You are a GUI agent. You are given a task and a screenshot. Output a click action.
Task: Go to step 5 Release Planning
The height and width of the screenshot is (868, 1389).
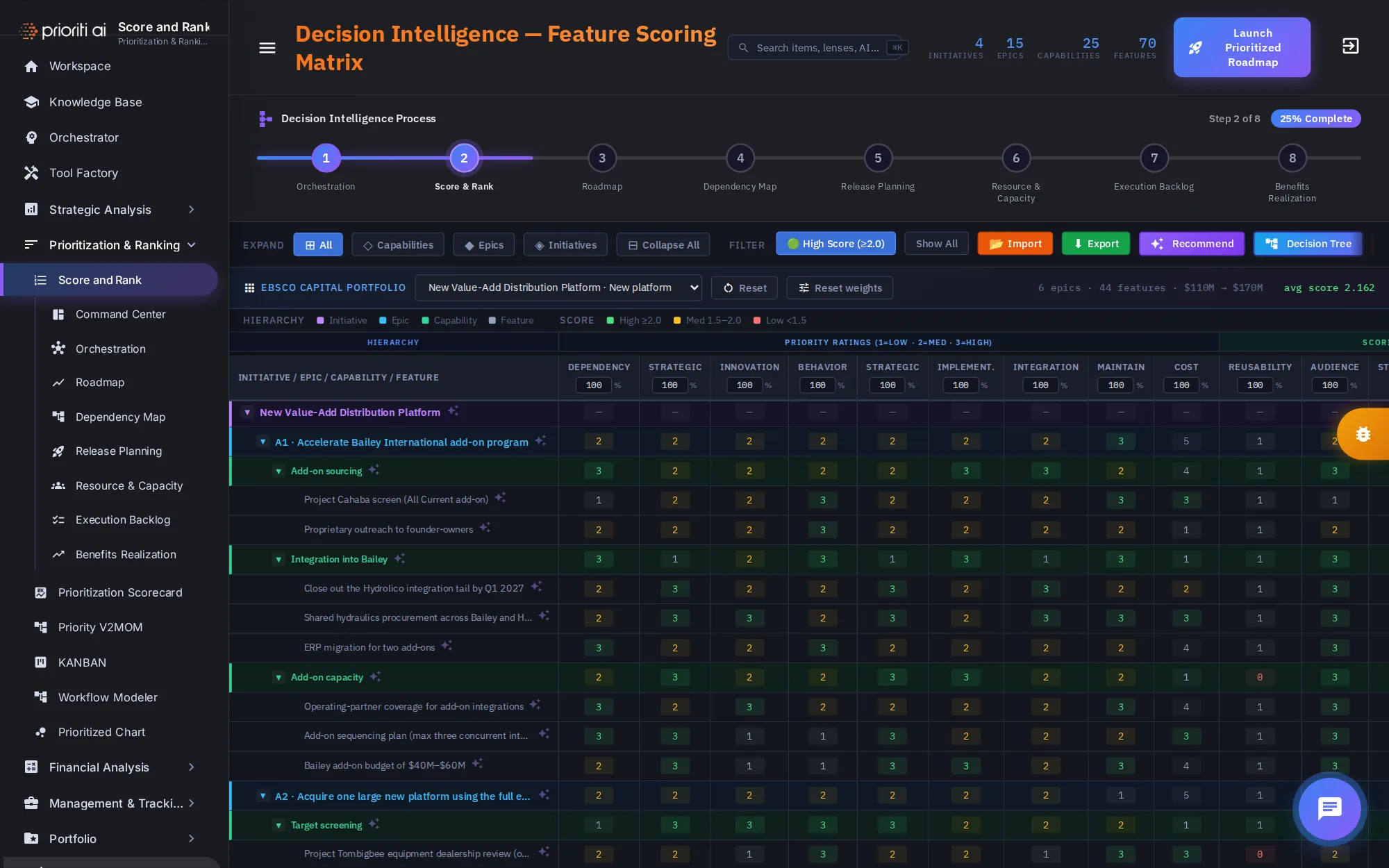pyautogui.click(x=878, y=158)
